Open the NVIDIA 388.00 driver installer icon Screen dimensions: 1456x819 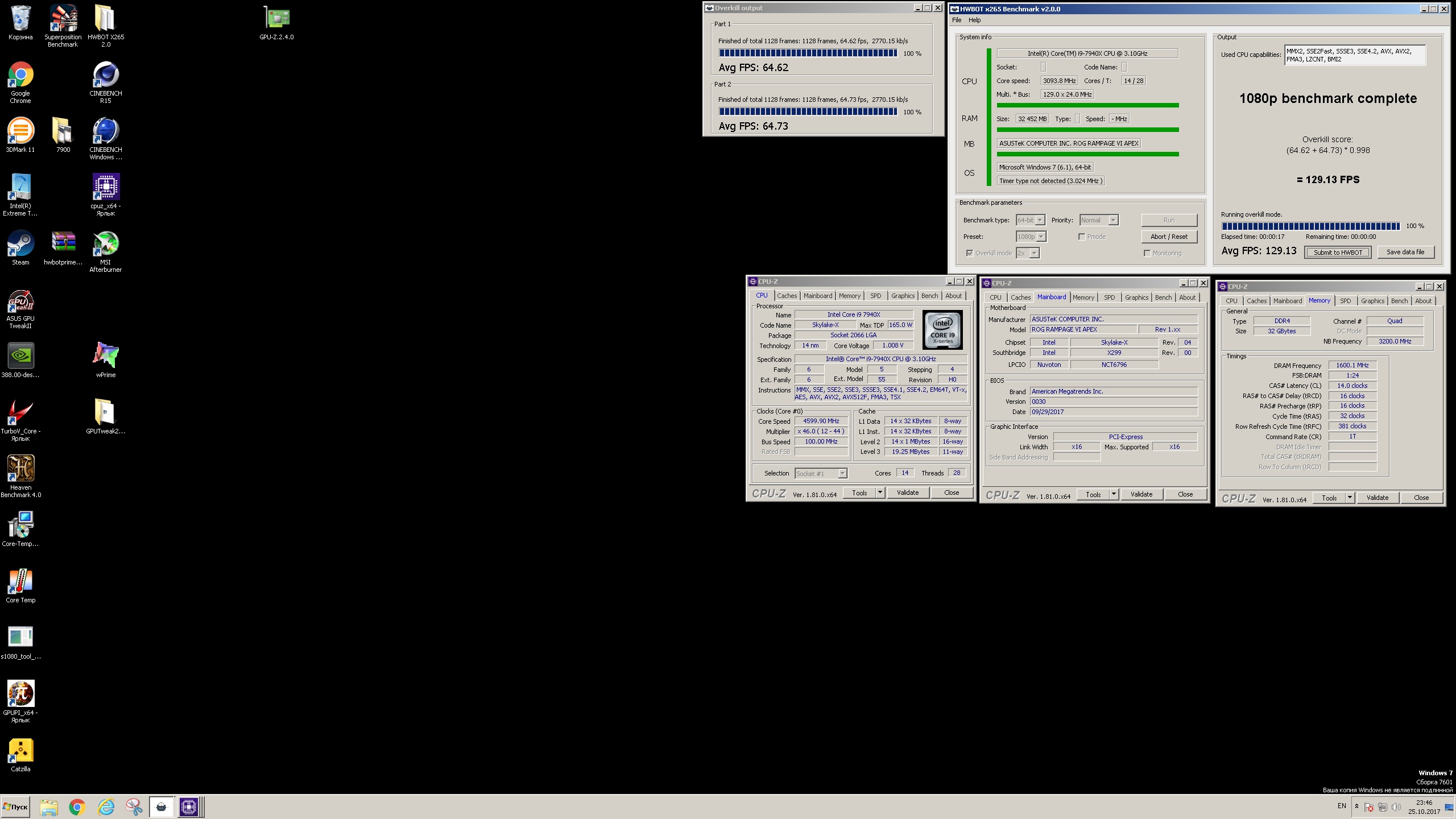tap(20, 360)
